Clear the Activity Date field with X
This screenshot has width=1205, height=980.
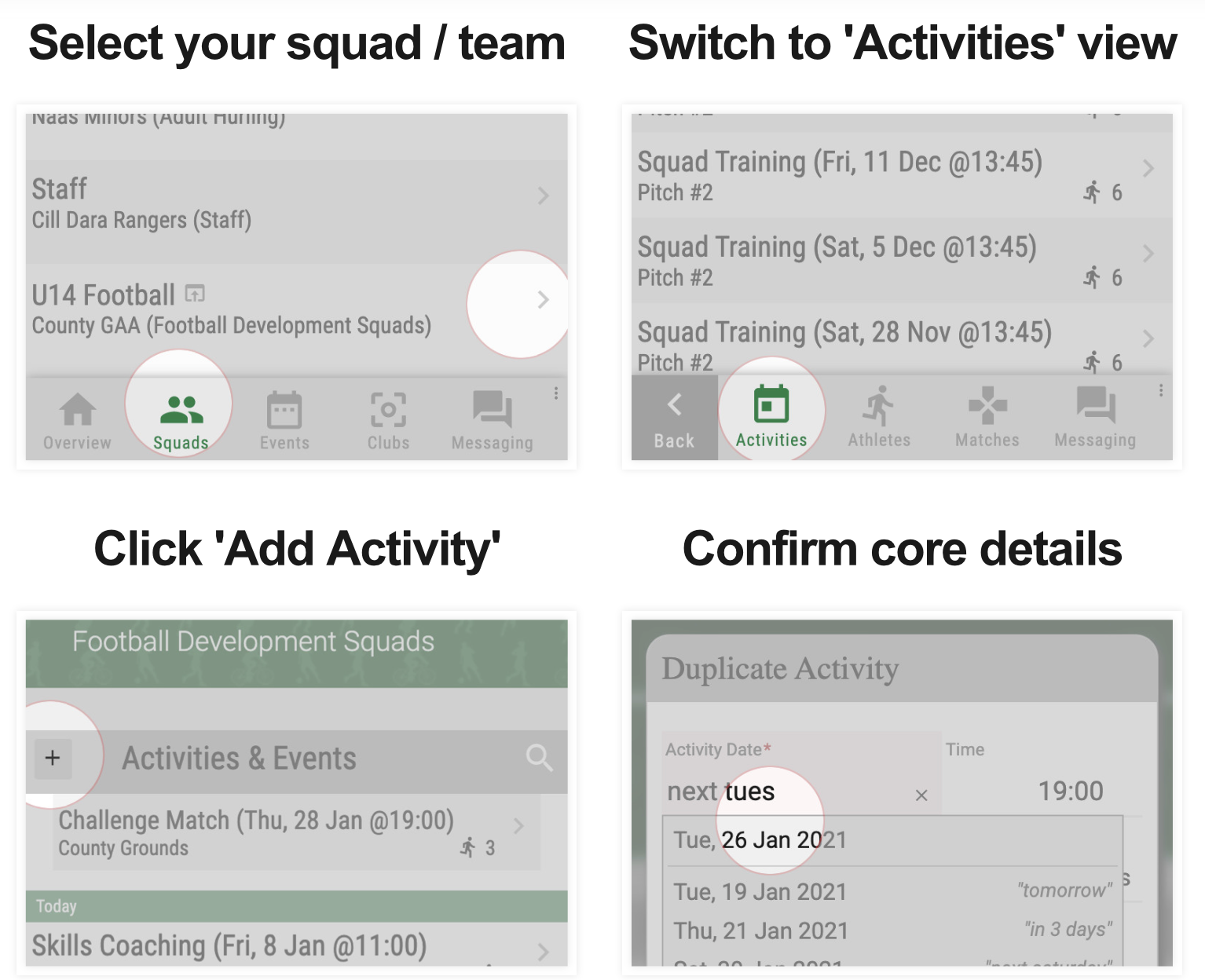[x=921, y=795]
